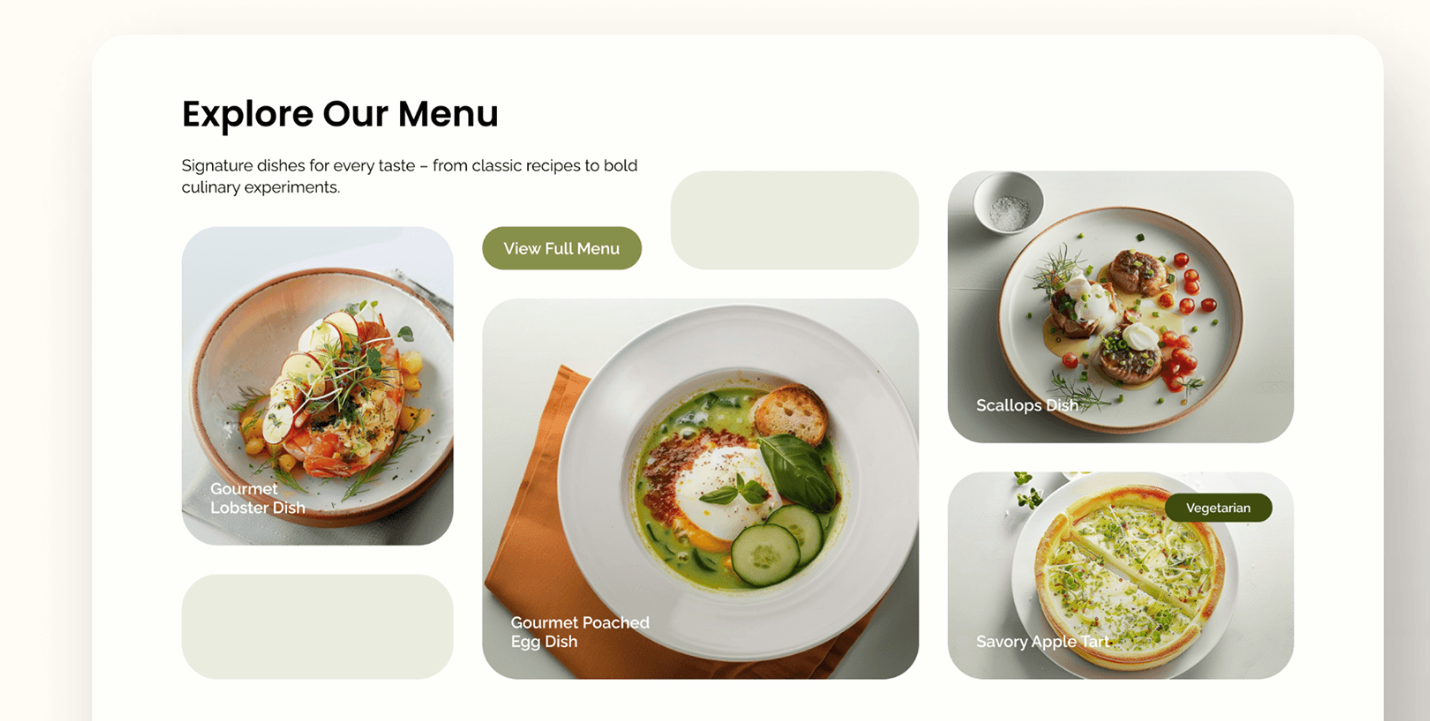Click the Signature dishes subtitle text
This screenshot has height=721, width=1430.
click(409, 176)
